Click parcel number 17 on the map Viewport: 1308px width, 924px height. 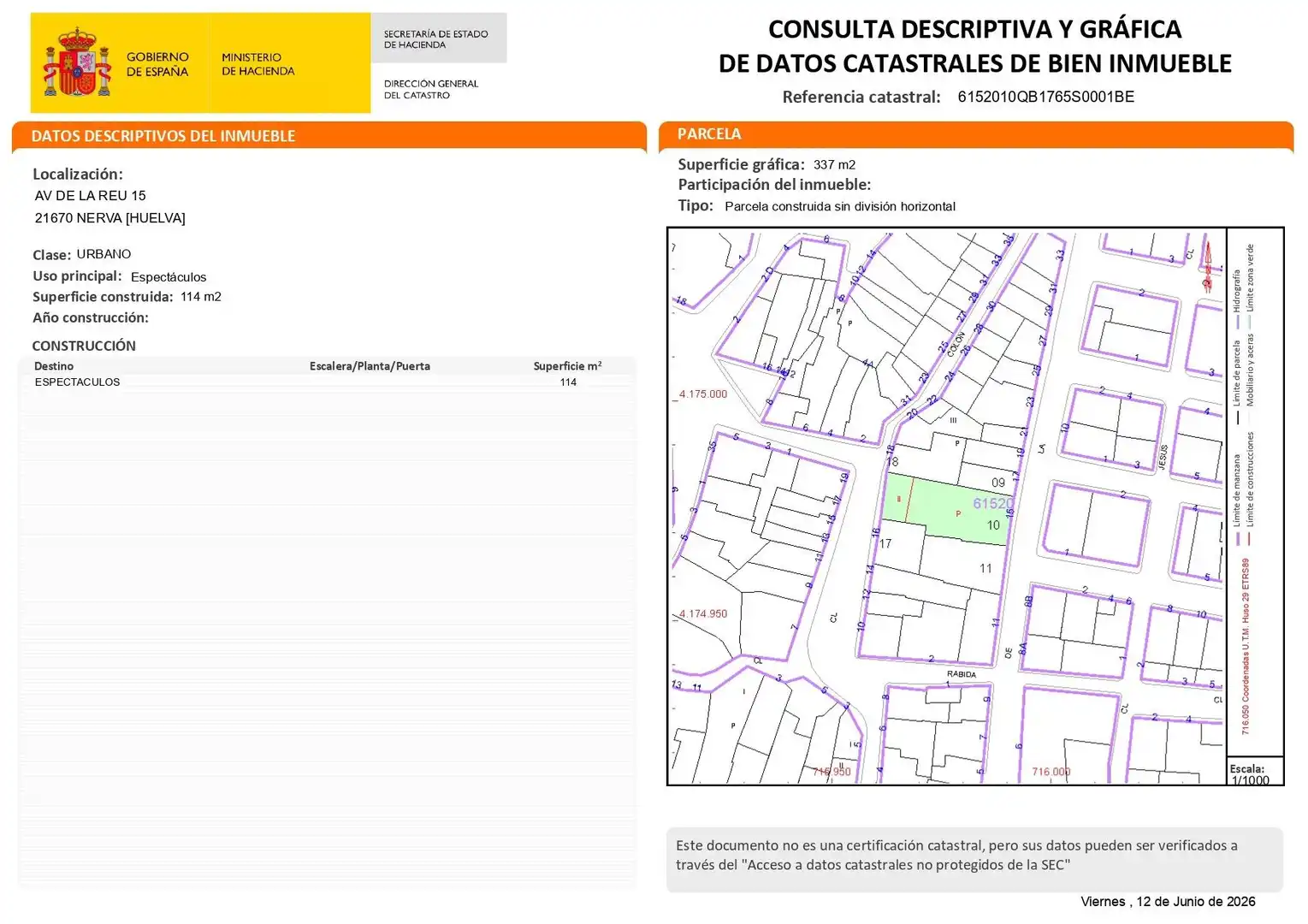[885, 544]
